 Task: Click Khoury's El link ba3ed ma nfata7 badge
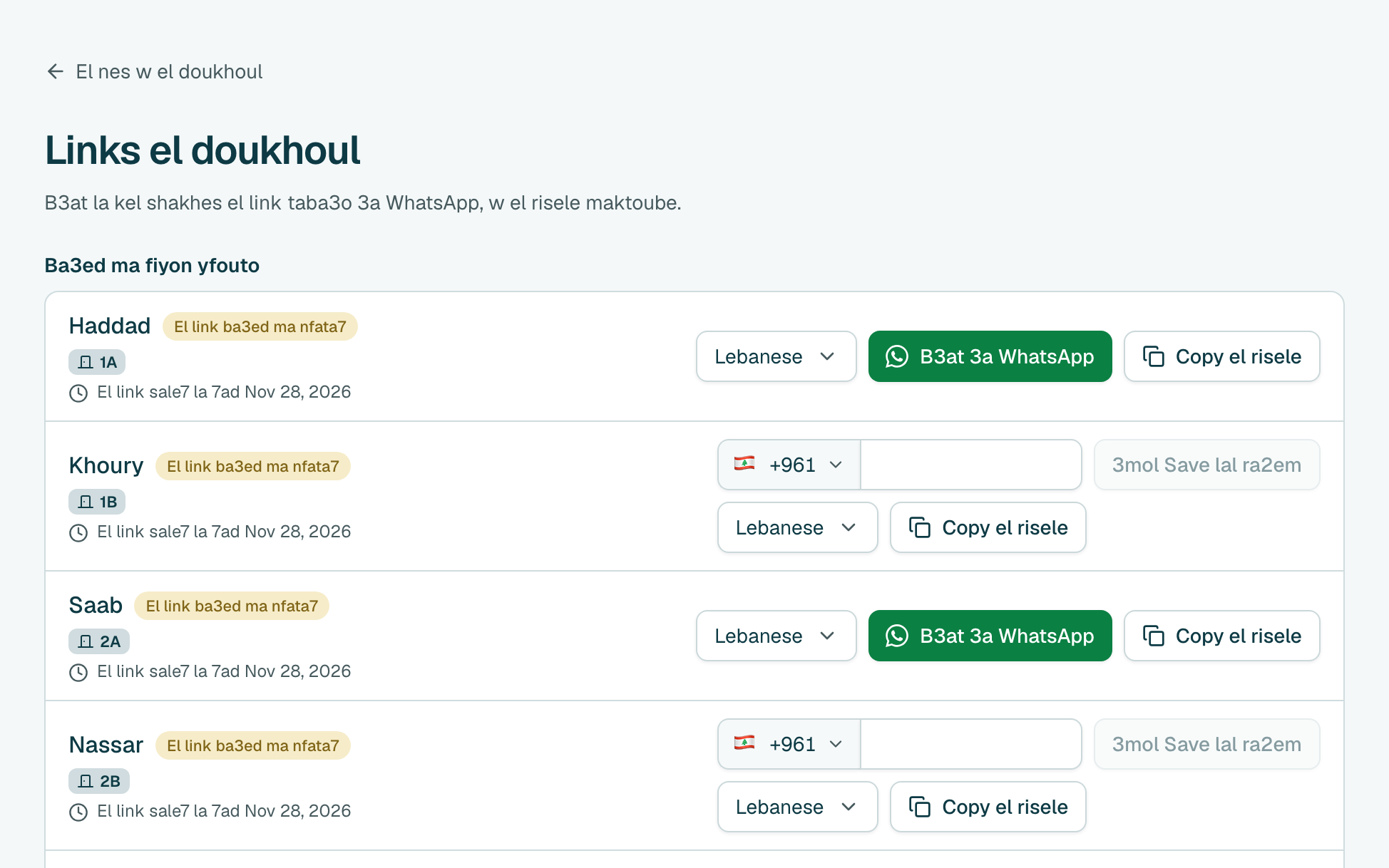[252, 466]
